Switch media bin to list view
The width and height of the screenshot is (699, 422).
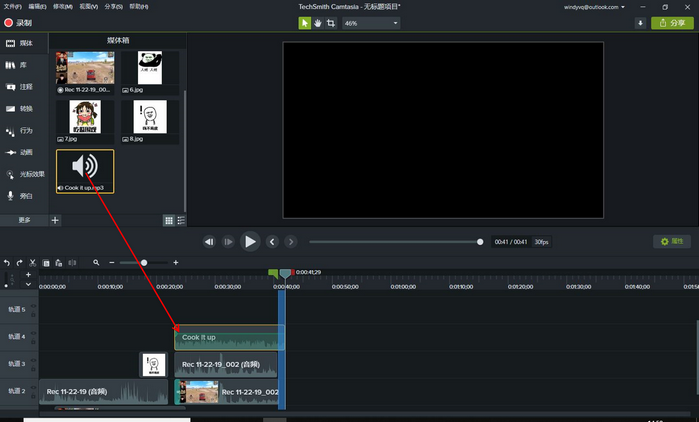180,220
